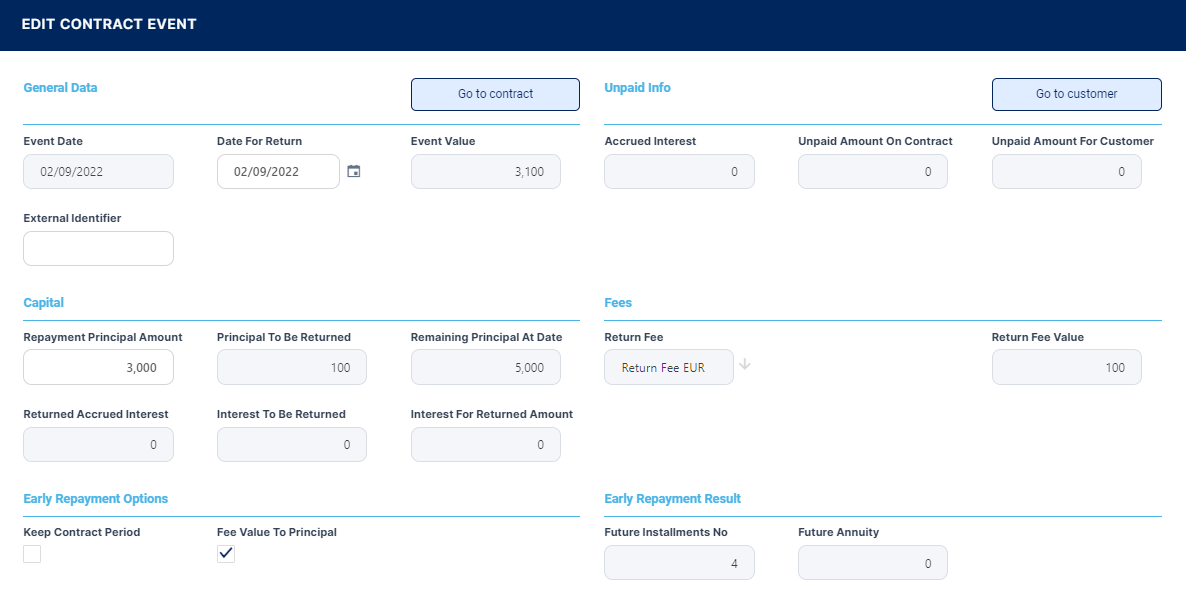Expand the Return Fee dropdown arrow

pos(745,365)
